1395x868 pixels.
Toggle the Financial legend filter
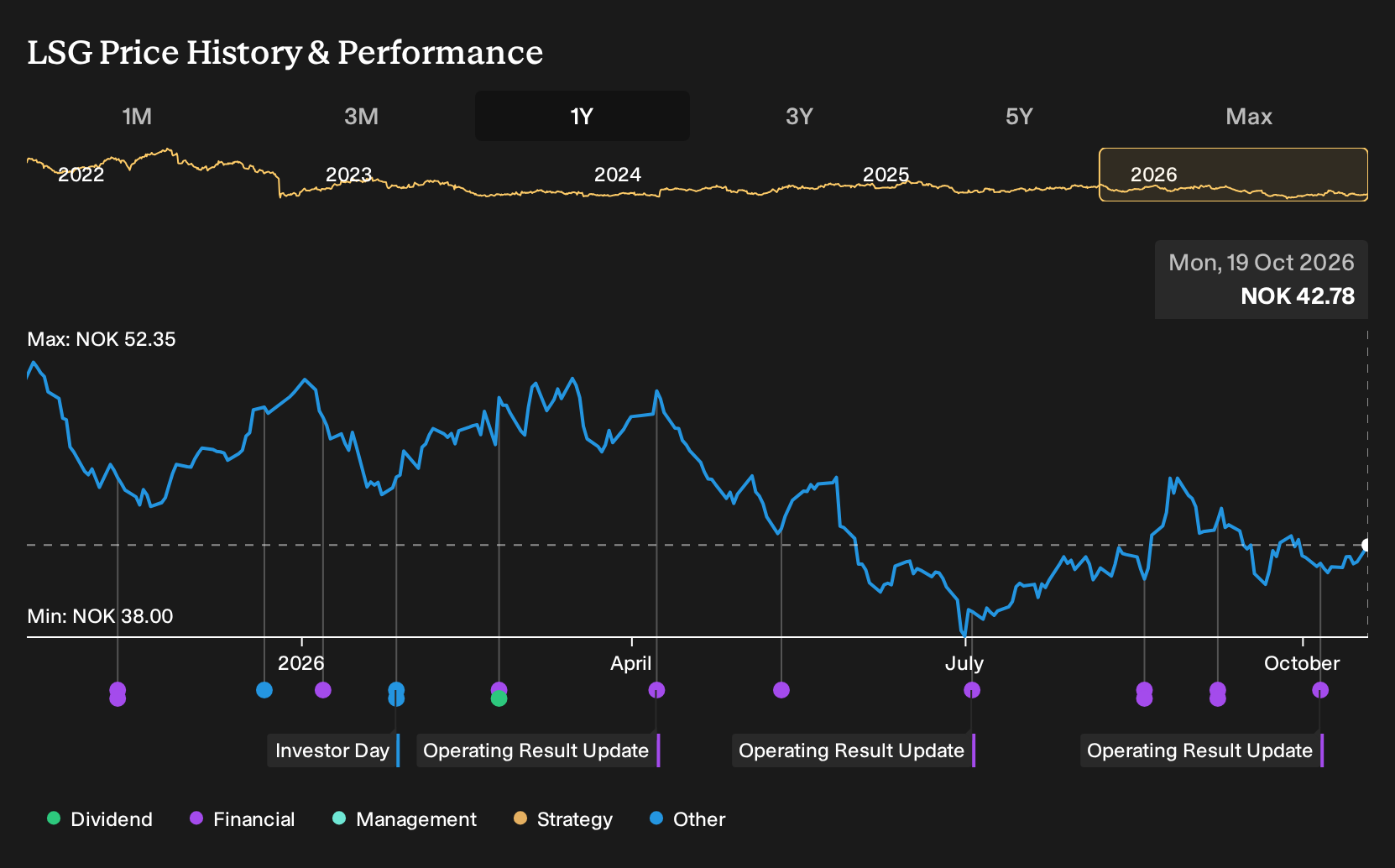coord(242,819)
